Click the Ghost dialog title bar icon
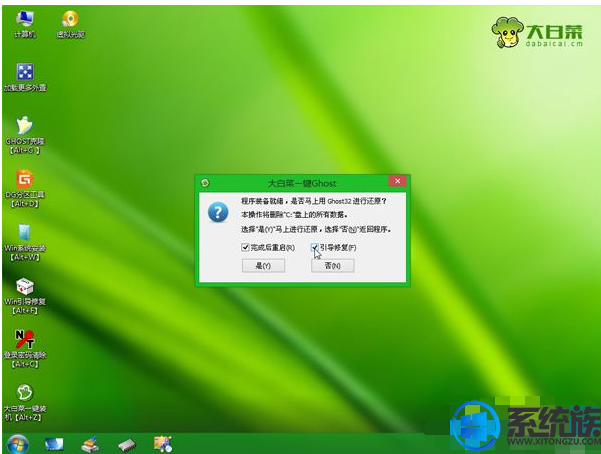This screenshot has width=601, height=454. click(x=205, y=183)
